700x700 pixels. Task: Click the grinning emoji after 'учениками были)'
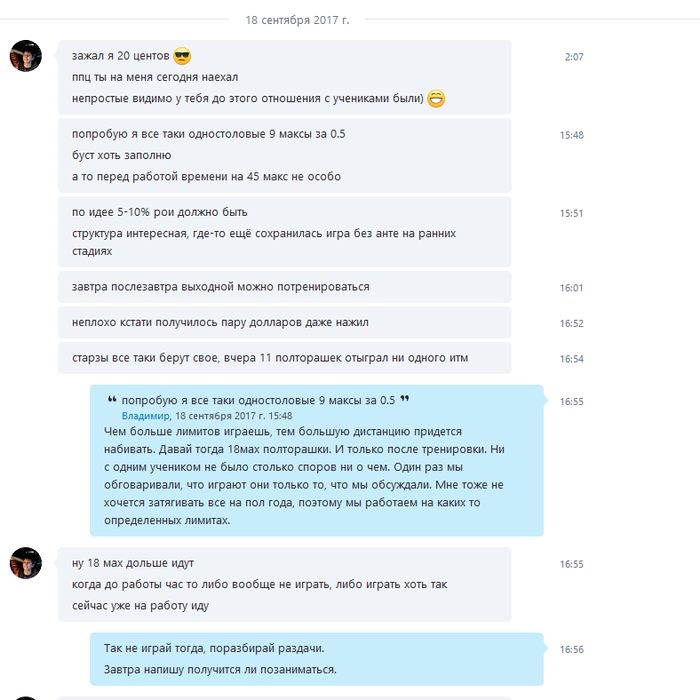point(436,99)
